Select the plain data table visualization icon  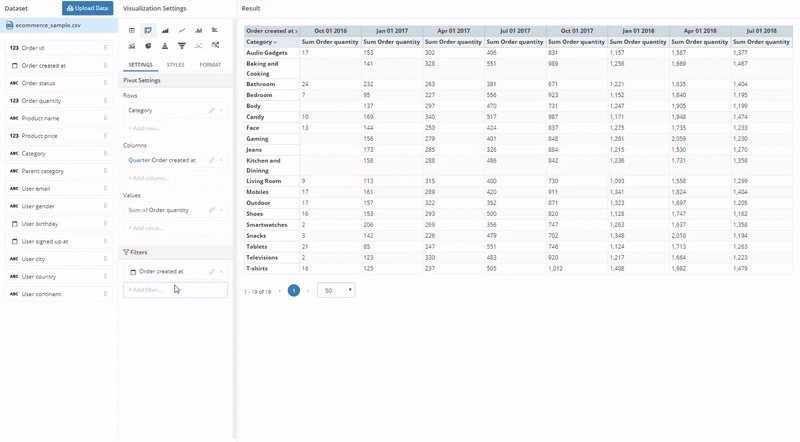(132, 31)
